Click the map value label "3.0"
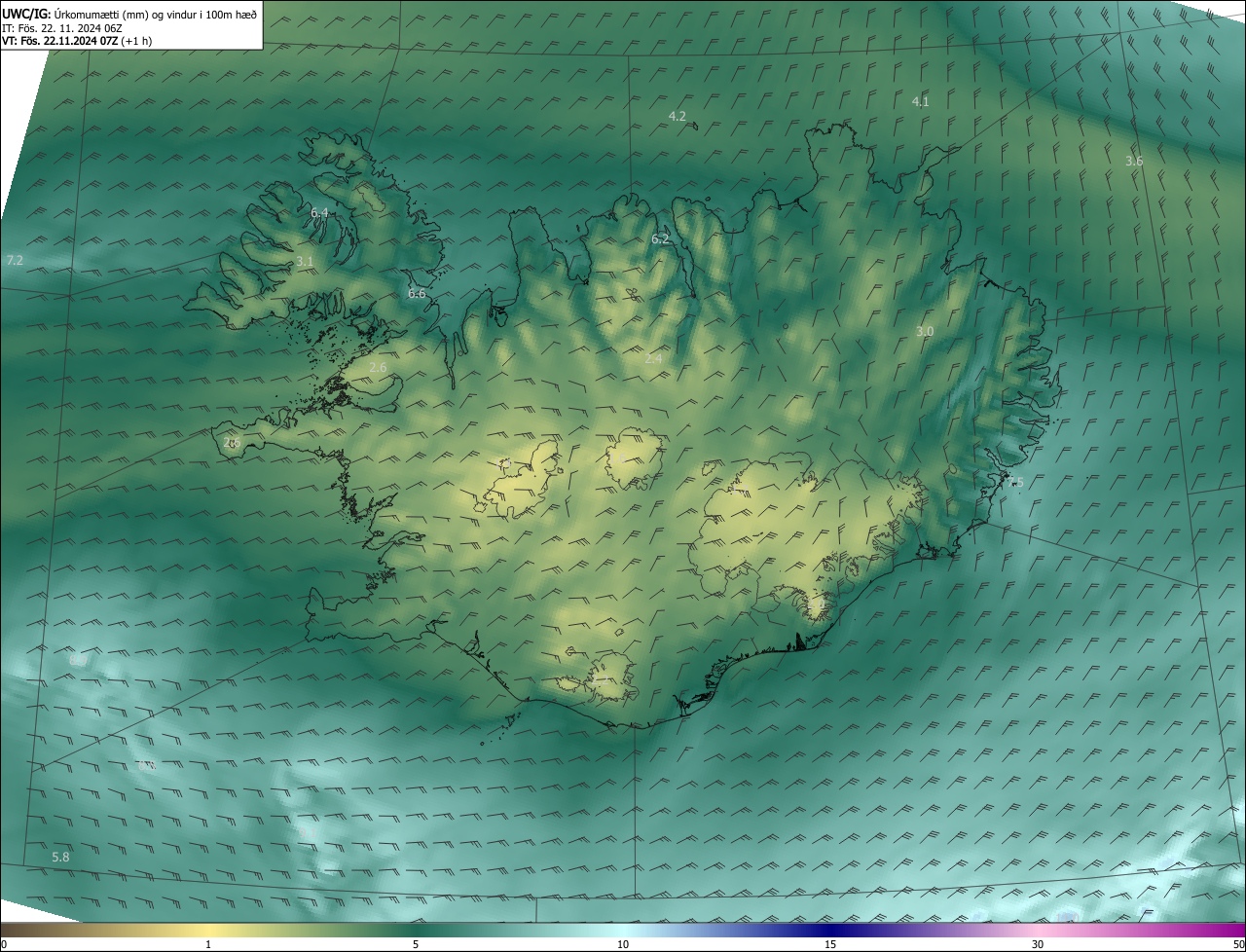The width and height of the screenshot is (1246, 952). pos(925,332)
